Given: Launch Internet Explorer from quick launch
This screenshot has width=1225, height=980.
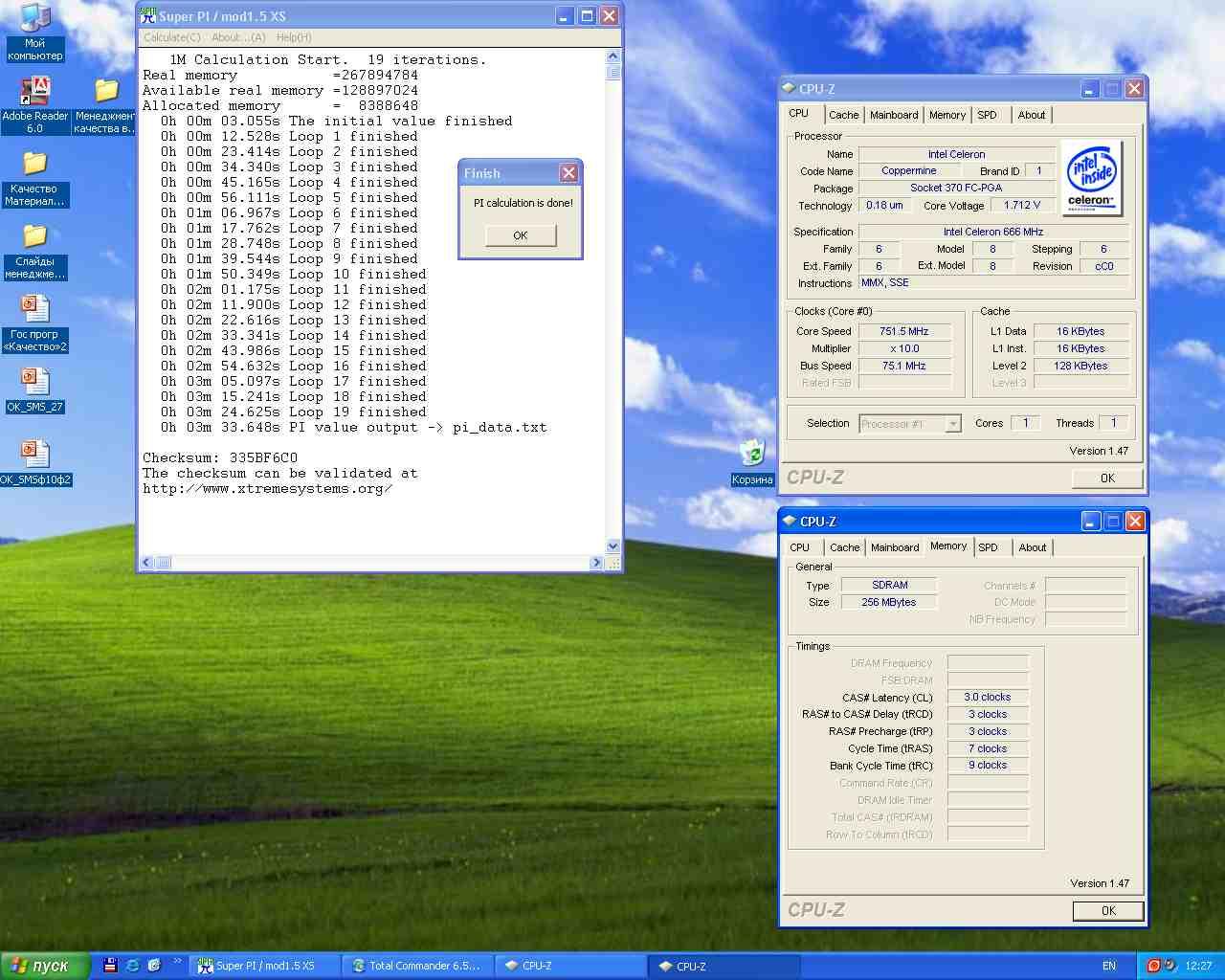Looking at the screenshot, I should 132,966.
